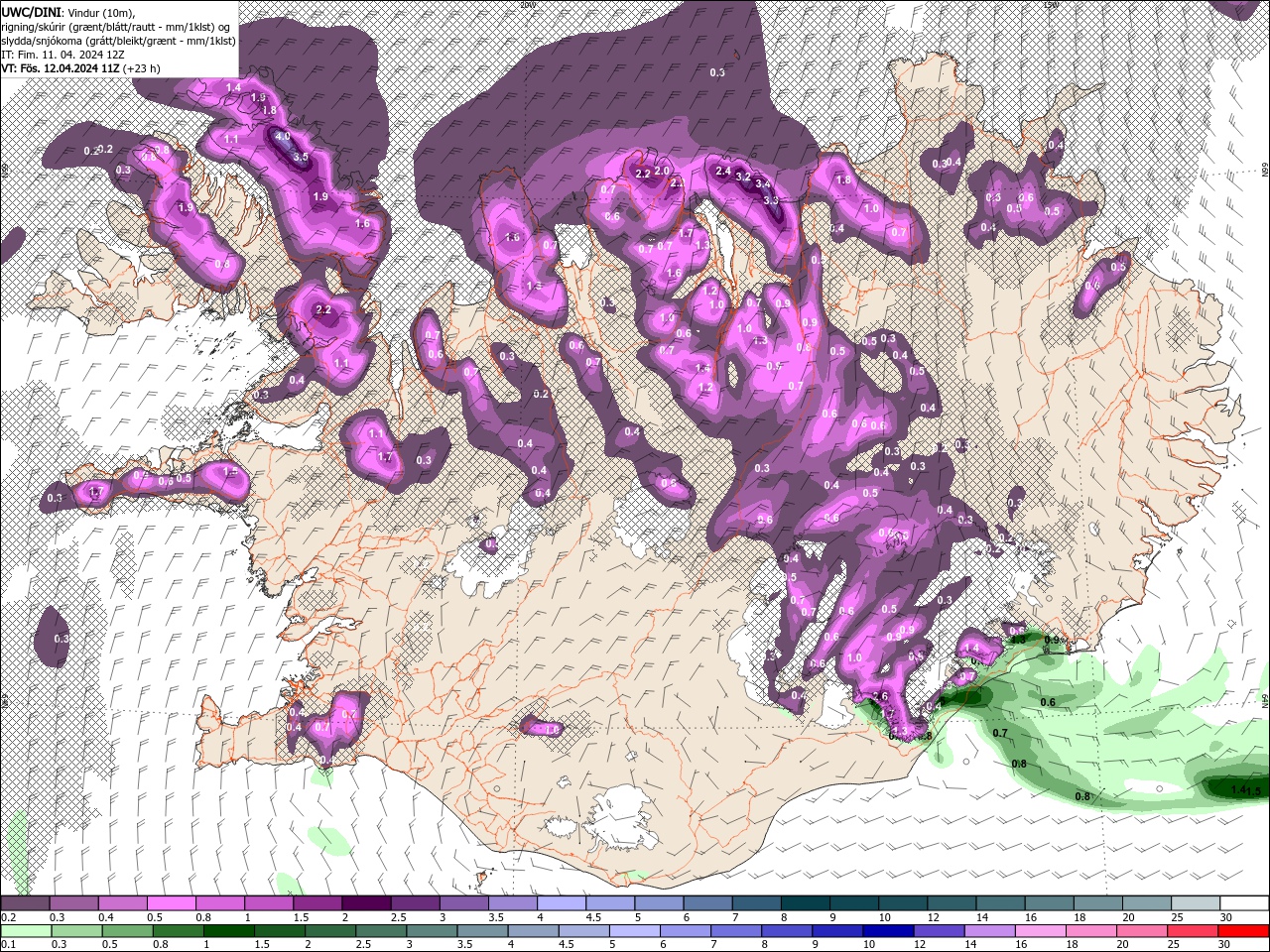1270x952 pixels.
Task: Click the "10" label on the upper legend scale
Action: pos(884,917)
